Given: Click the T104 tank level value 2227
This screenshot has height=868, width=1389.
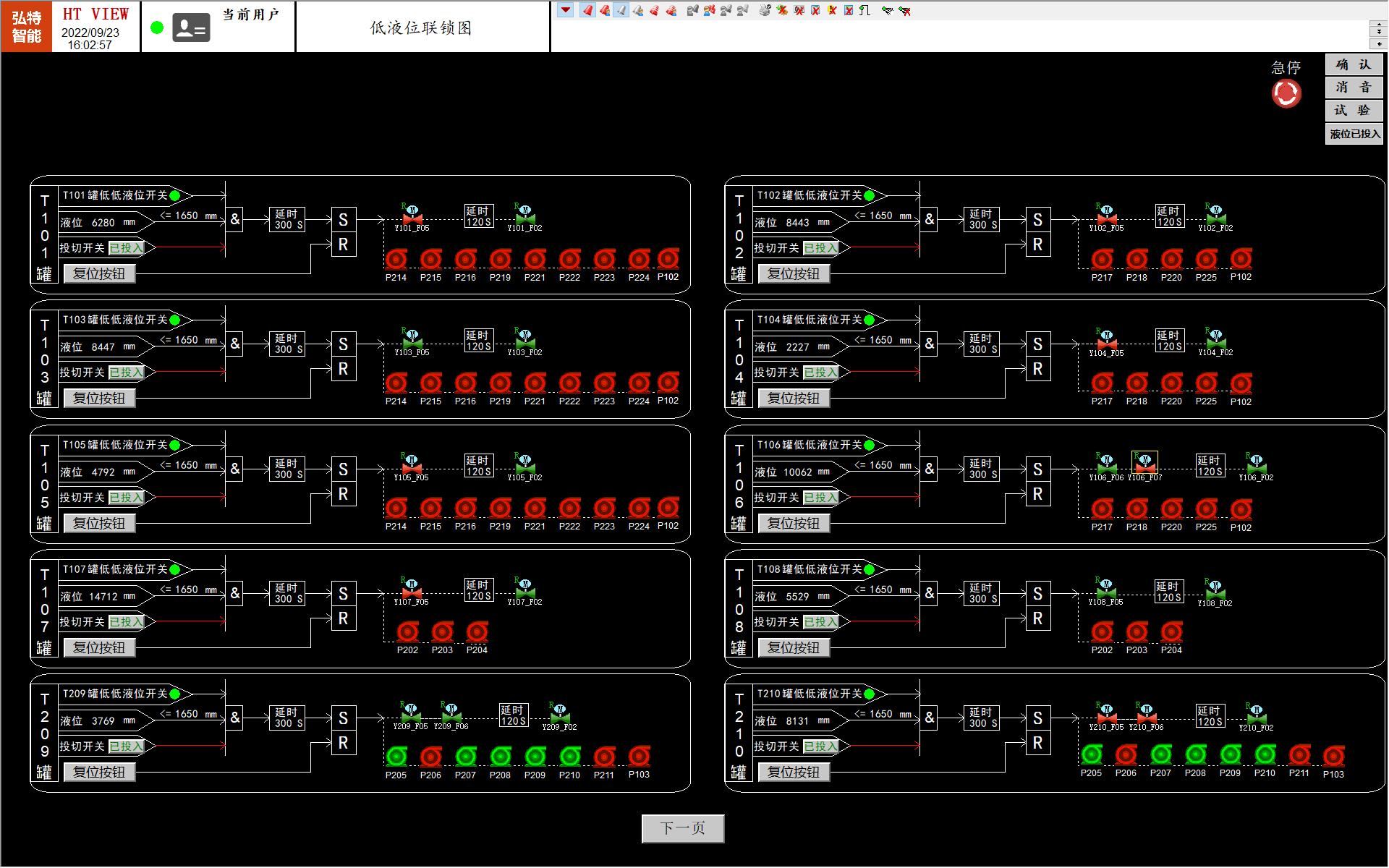Looking at the screenshot, I should pos(797,347).
